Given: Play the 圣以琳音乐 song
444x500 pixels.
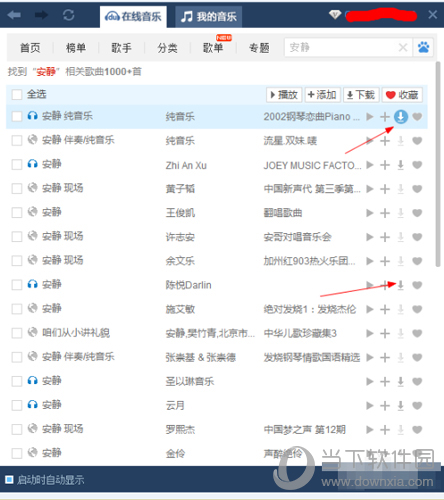Looking at the screenshot, I should [x=370, y=381].
